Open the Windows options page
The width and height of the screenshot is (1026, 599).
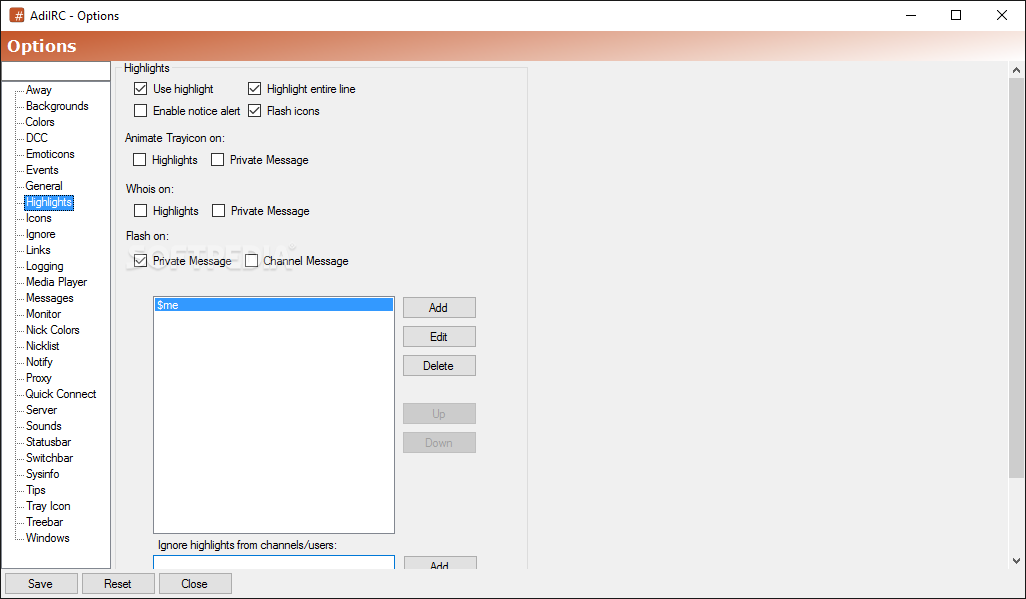48,538
